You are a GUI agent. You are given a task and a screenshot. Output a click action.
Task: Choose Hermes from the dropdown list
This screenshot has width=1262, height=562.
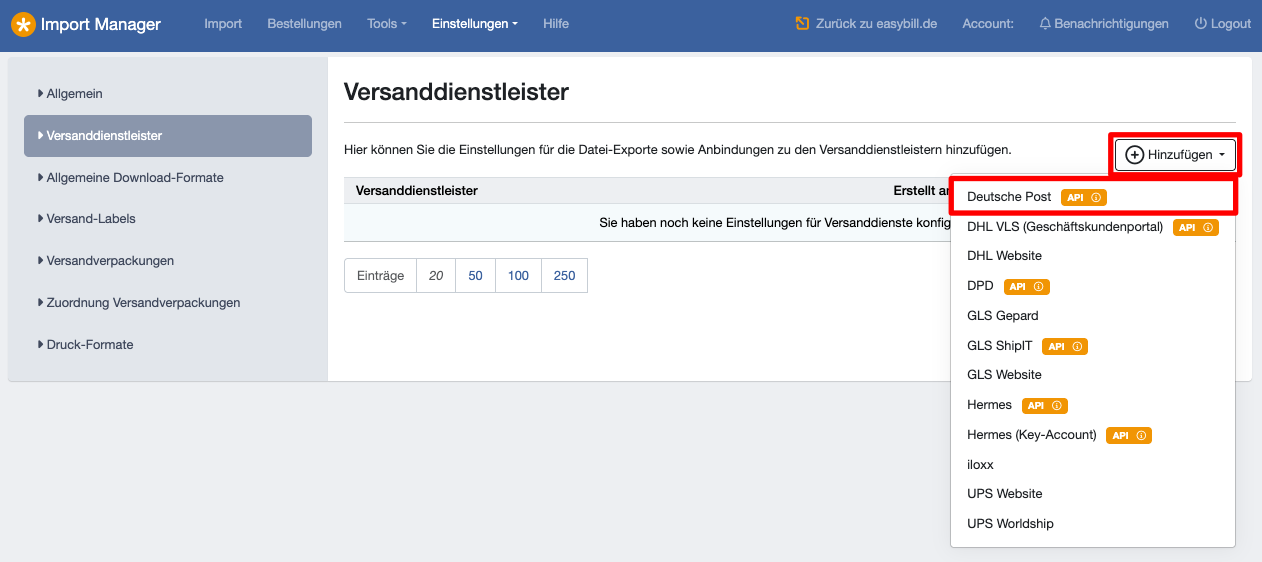click(x=1093, y=405)
